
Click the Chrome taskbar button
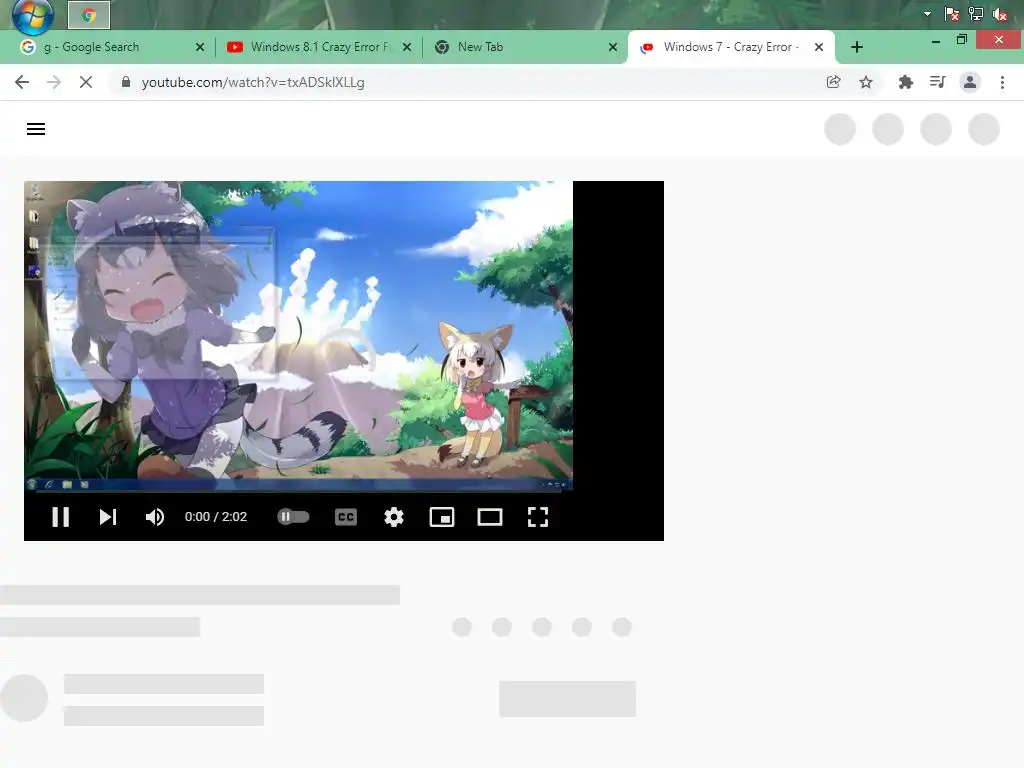(89, 15)
